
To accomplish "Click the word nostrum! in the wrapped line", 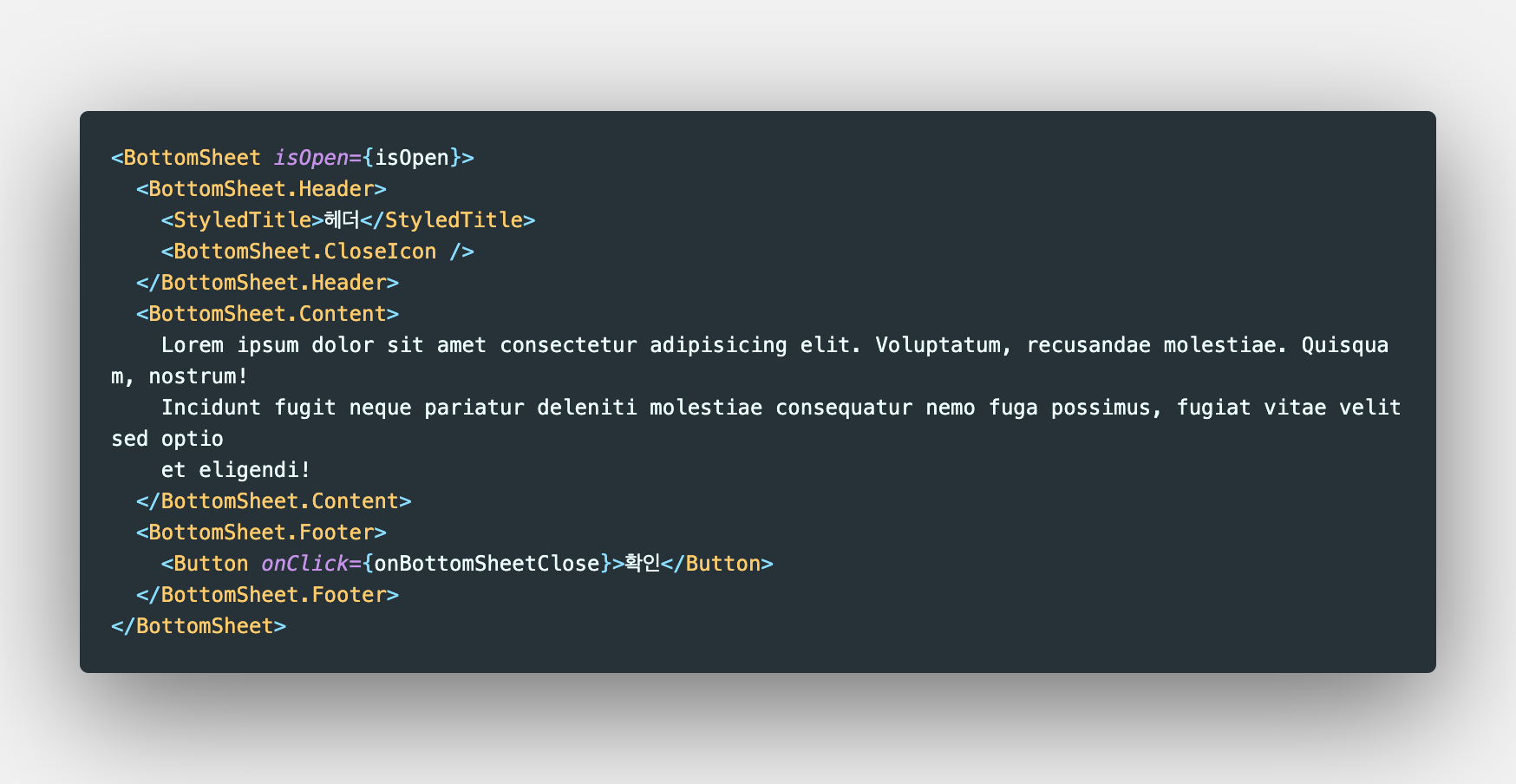I will tap(199, 376).
